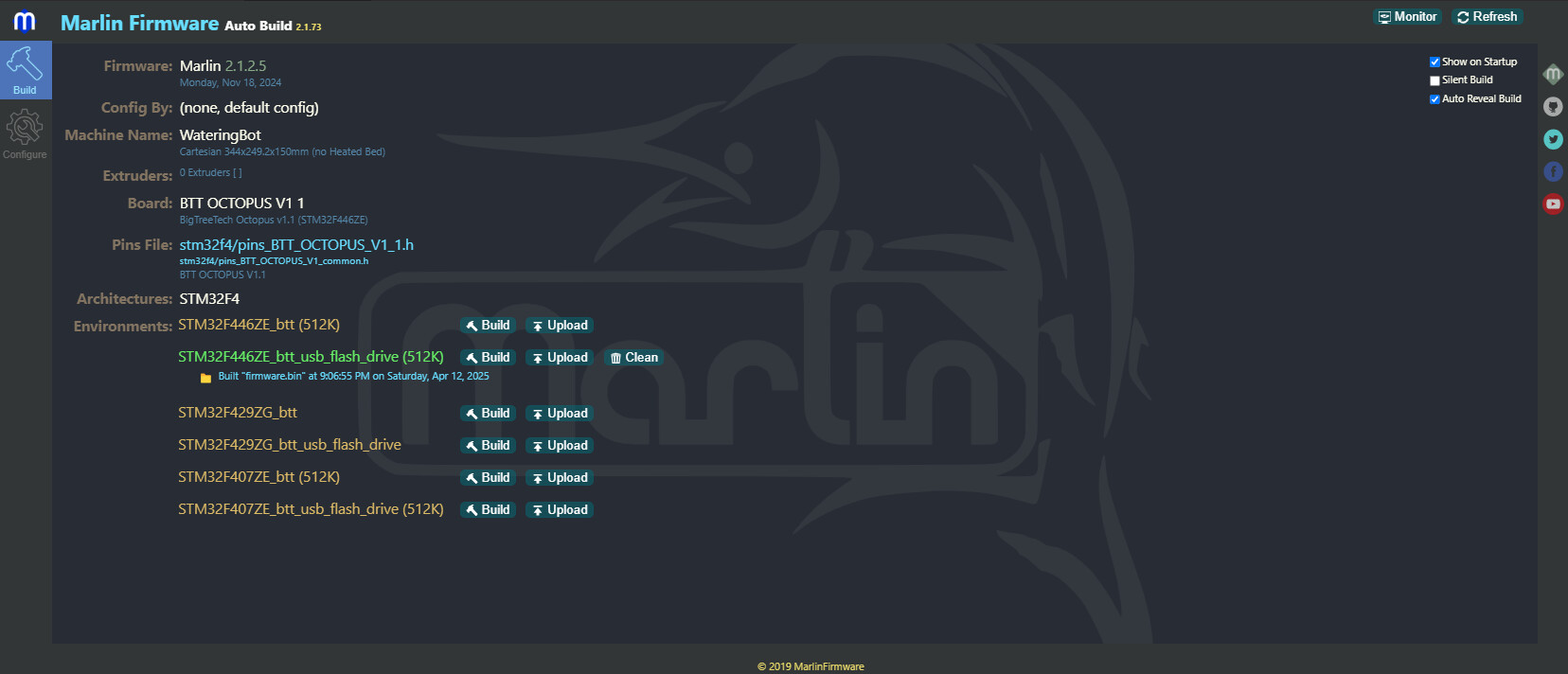The height and width of the screenshot is (674, 1568).
Task: Build STM32F446ZE_btt_usb_flash_drive environment
Action: 488,358
